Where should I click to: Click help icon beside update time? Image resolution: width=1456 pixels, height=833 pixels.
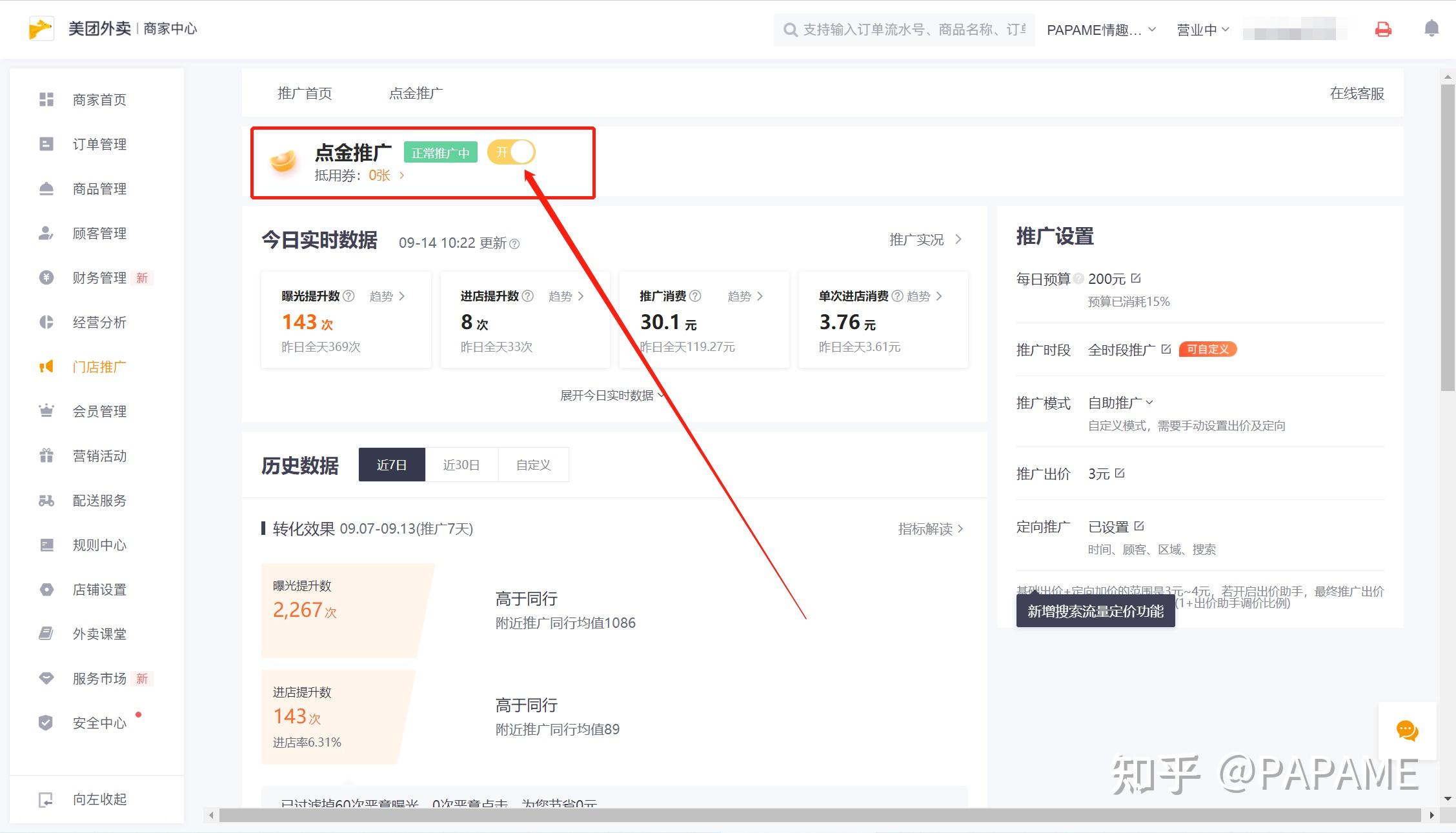[514, 244]
